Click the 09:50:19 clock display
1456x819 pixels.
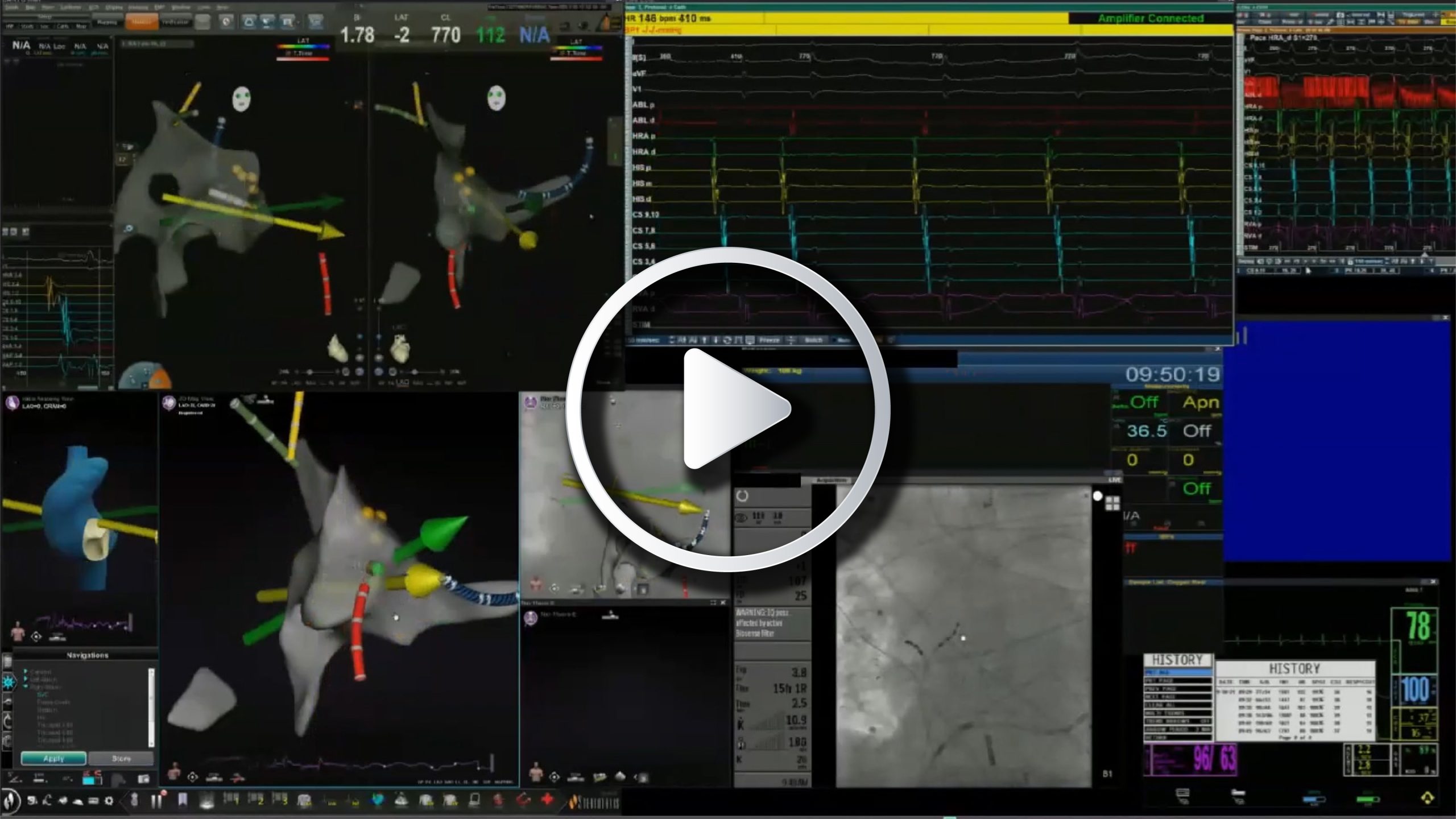click(1173, 374)
